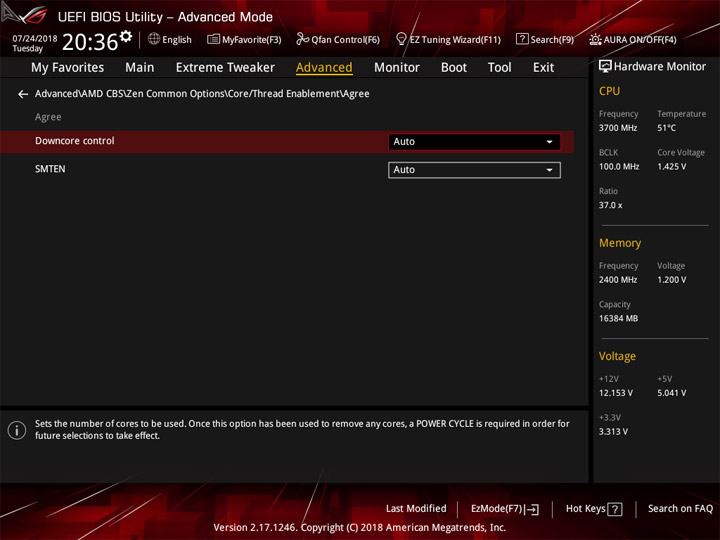The width and height of the screenshot is (720, 540).
Task: Click the breadcrumb path text
Action: coord(202,94)
